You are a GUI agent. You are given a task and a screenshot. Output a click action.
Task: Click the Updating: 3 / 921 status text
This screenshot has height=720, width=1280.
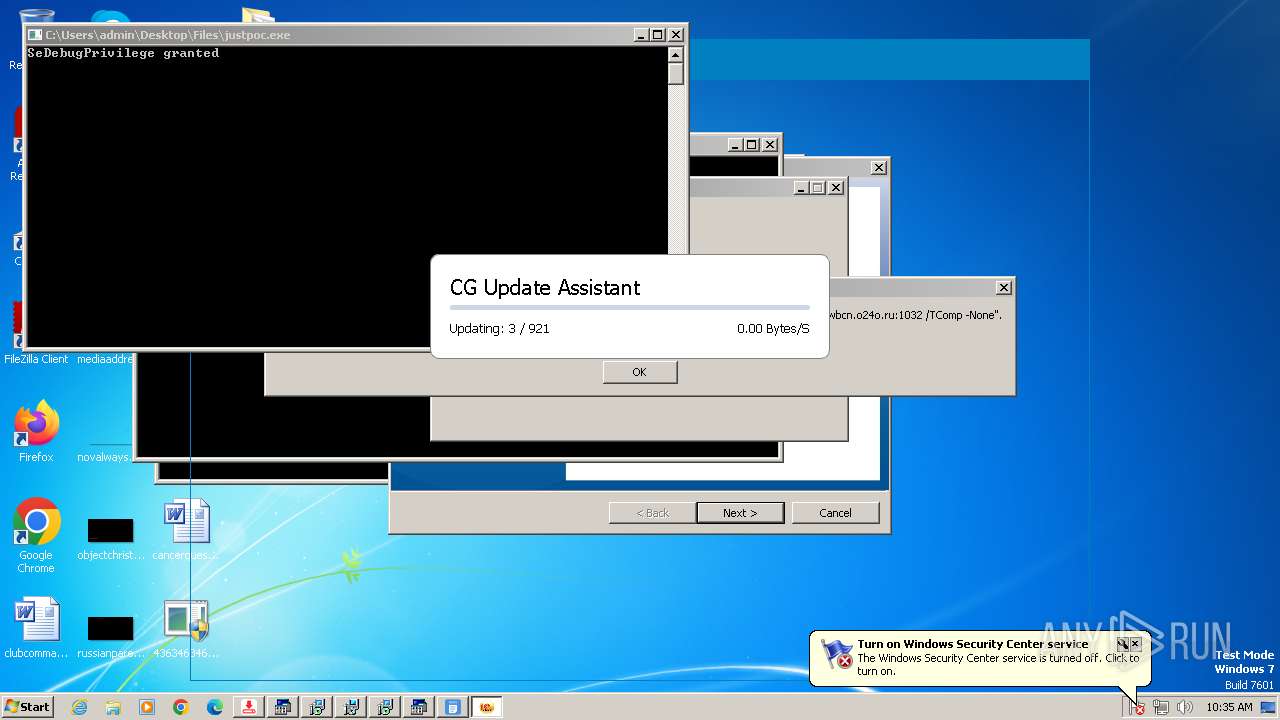point(499,328)
